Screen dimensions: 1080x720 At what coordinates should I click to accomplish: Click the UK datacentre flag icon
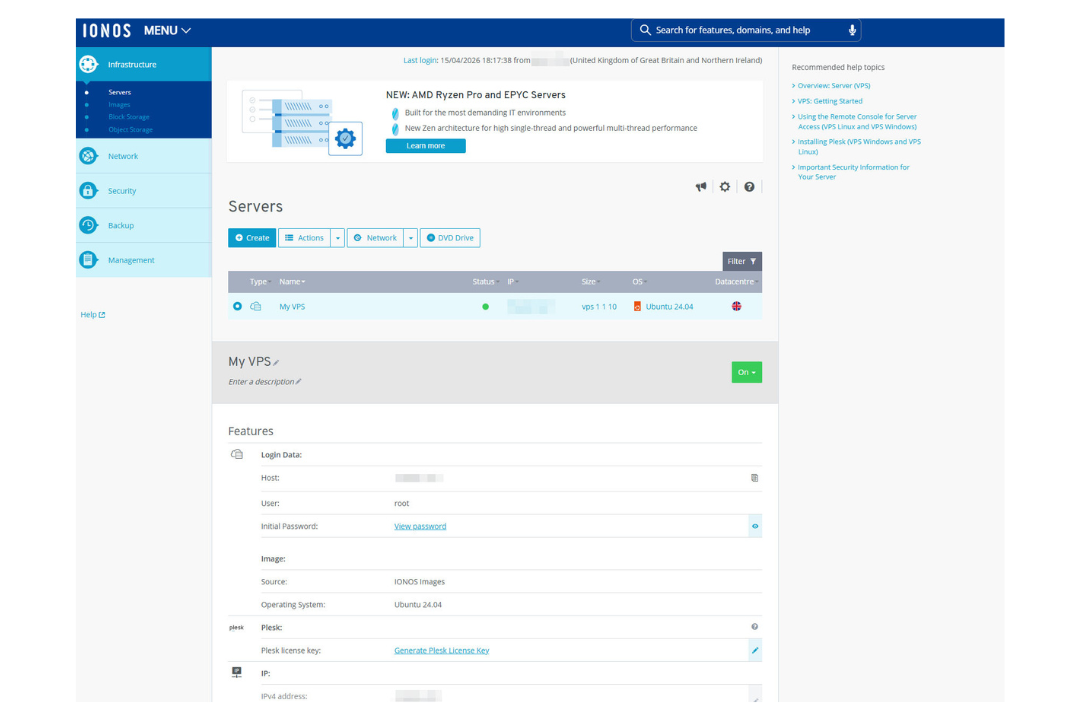[736, 306]
